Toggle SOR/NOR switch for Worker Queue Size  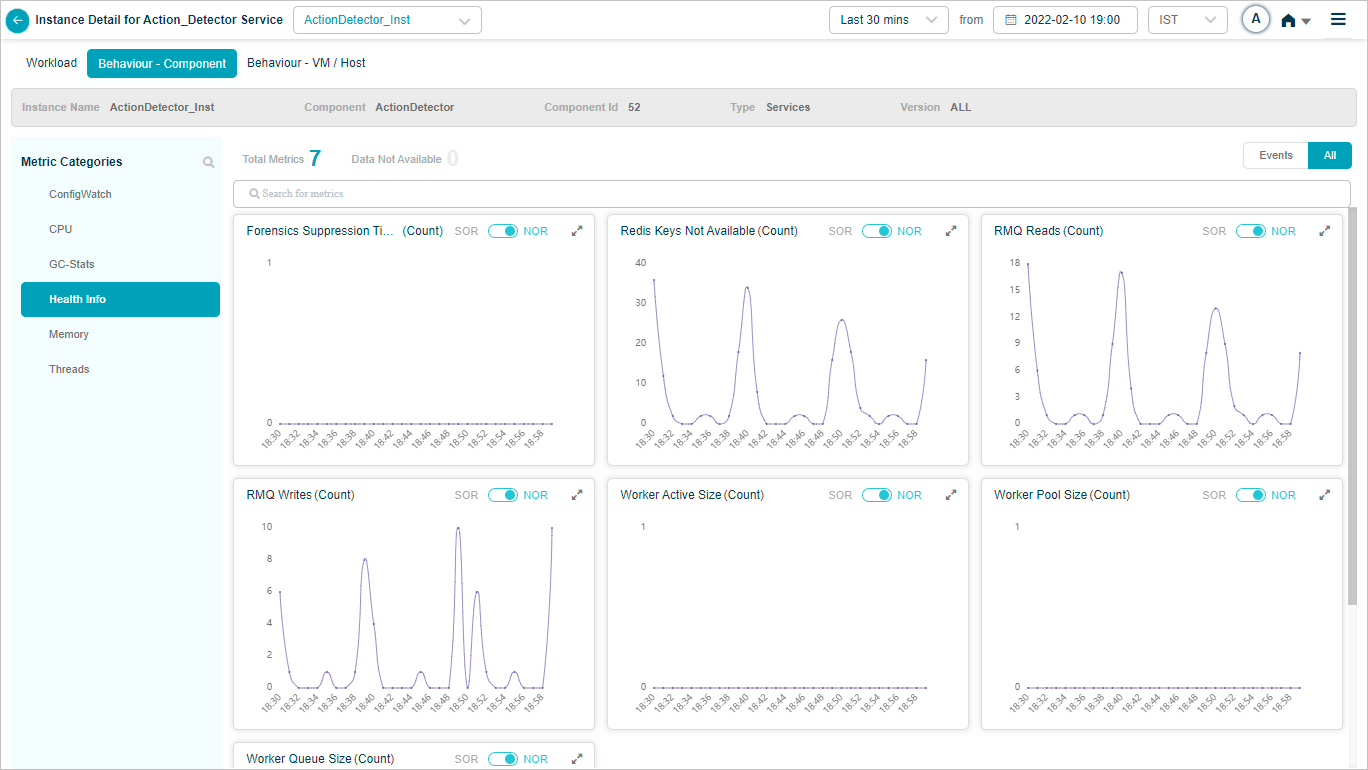(x=502, y=759)
